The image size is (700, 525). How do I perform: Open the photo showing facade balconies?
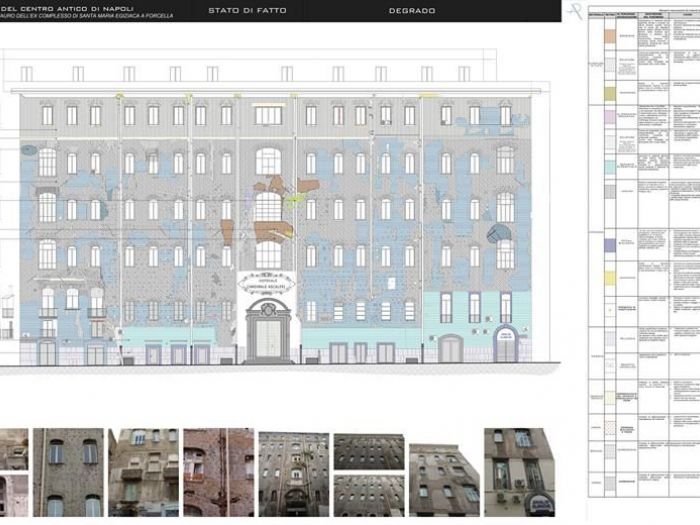point(143,472)
